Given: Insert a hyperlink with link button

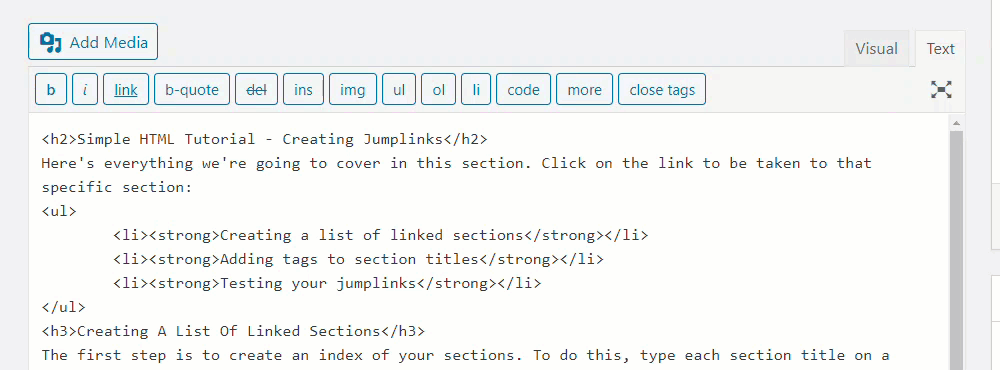Looking at the screenshot, I should point(126,89).
